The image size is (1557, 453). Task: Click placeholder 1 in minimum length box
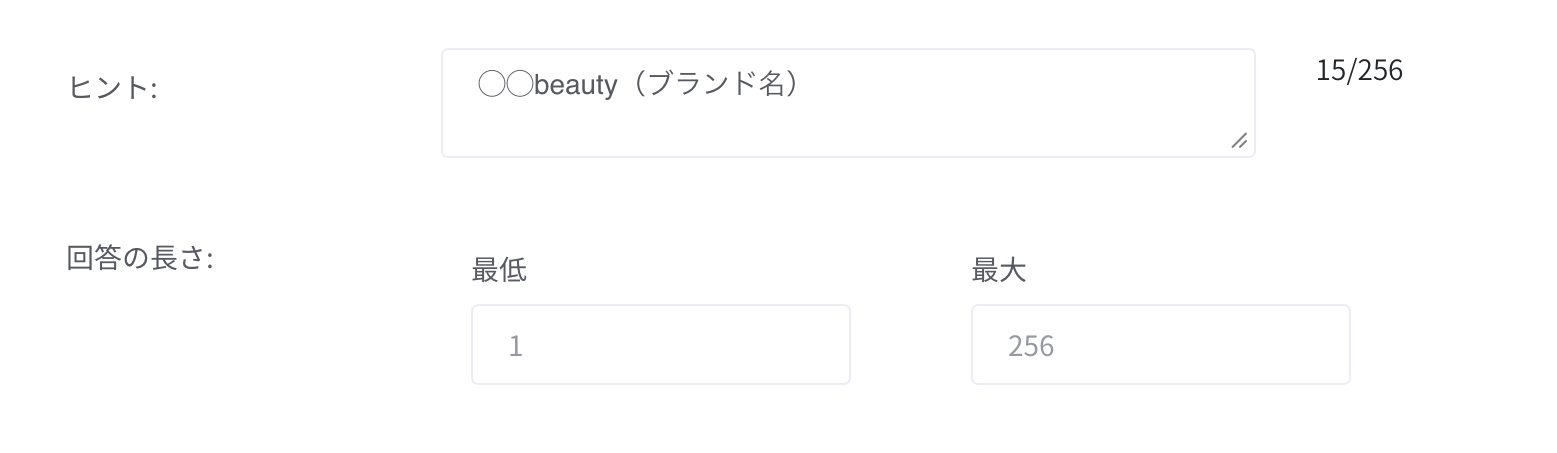(x=516, y=346)
